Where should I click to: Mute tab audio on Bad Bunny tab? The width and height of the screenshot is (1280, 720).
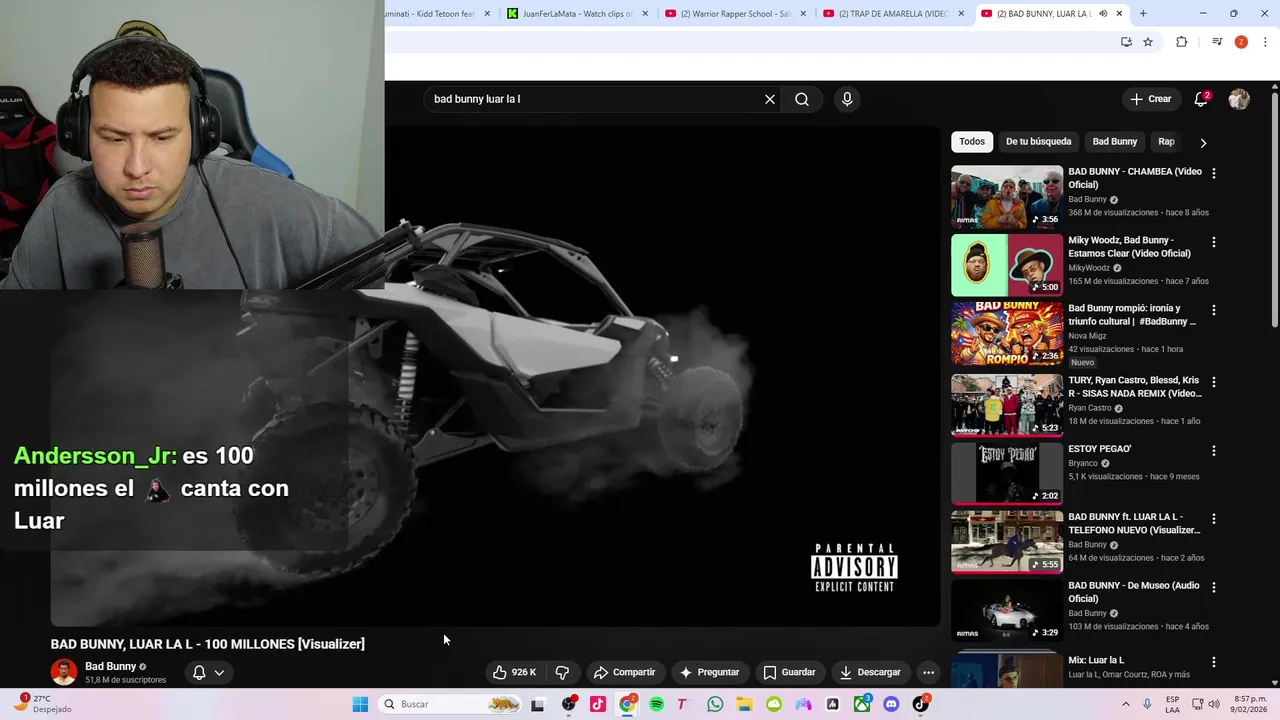click(1103, 14)
